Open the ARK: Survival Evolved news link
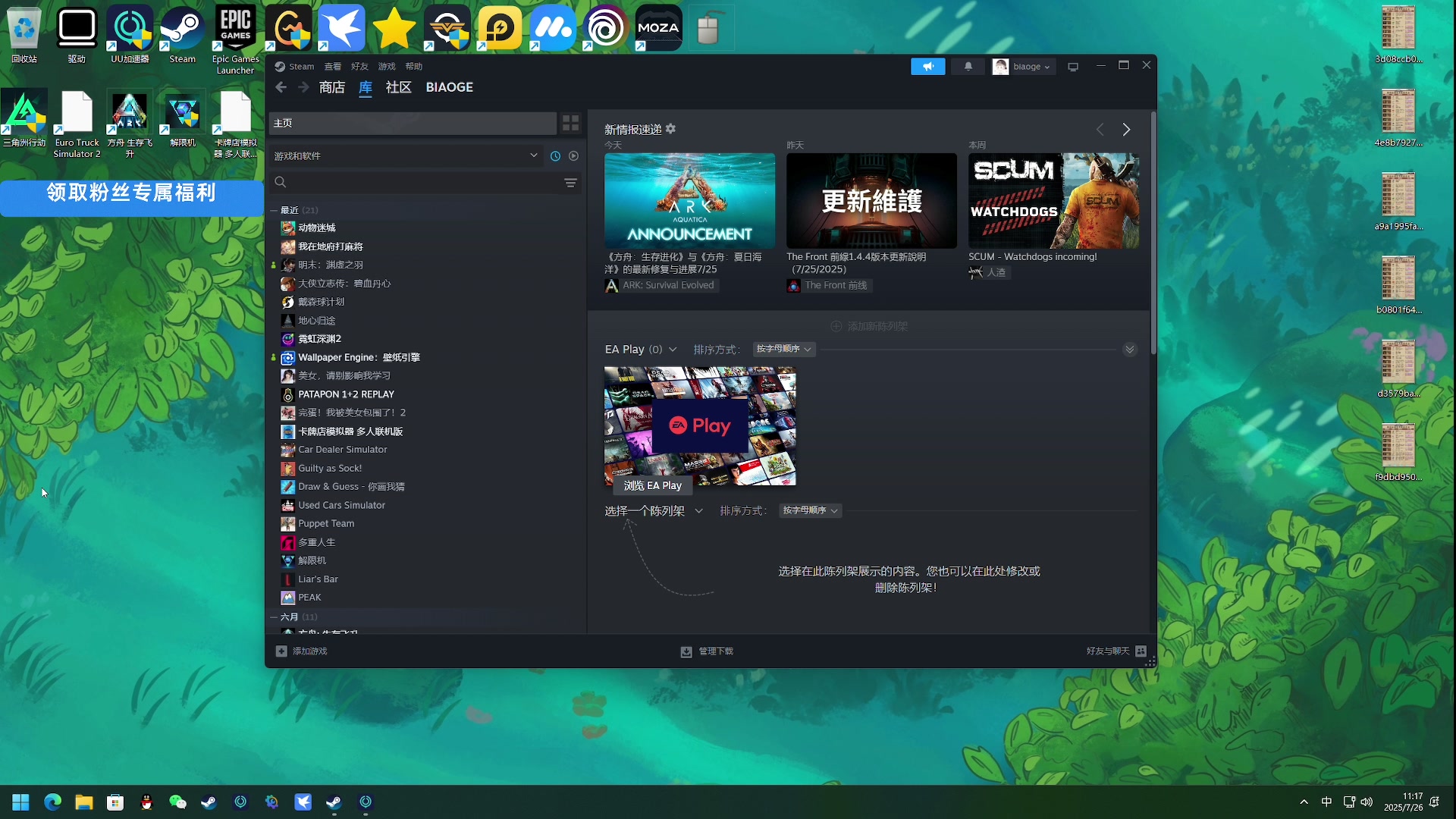This screenshot has height=819, width=1456. [661, 285]
